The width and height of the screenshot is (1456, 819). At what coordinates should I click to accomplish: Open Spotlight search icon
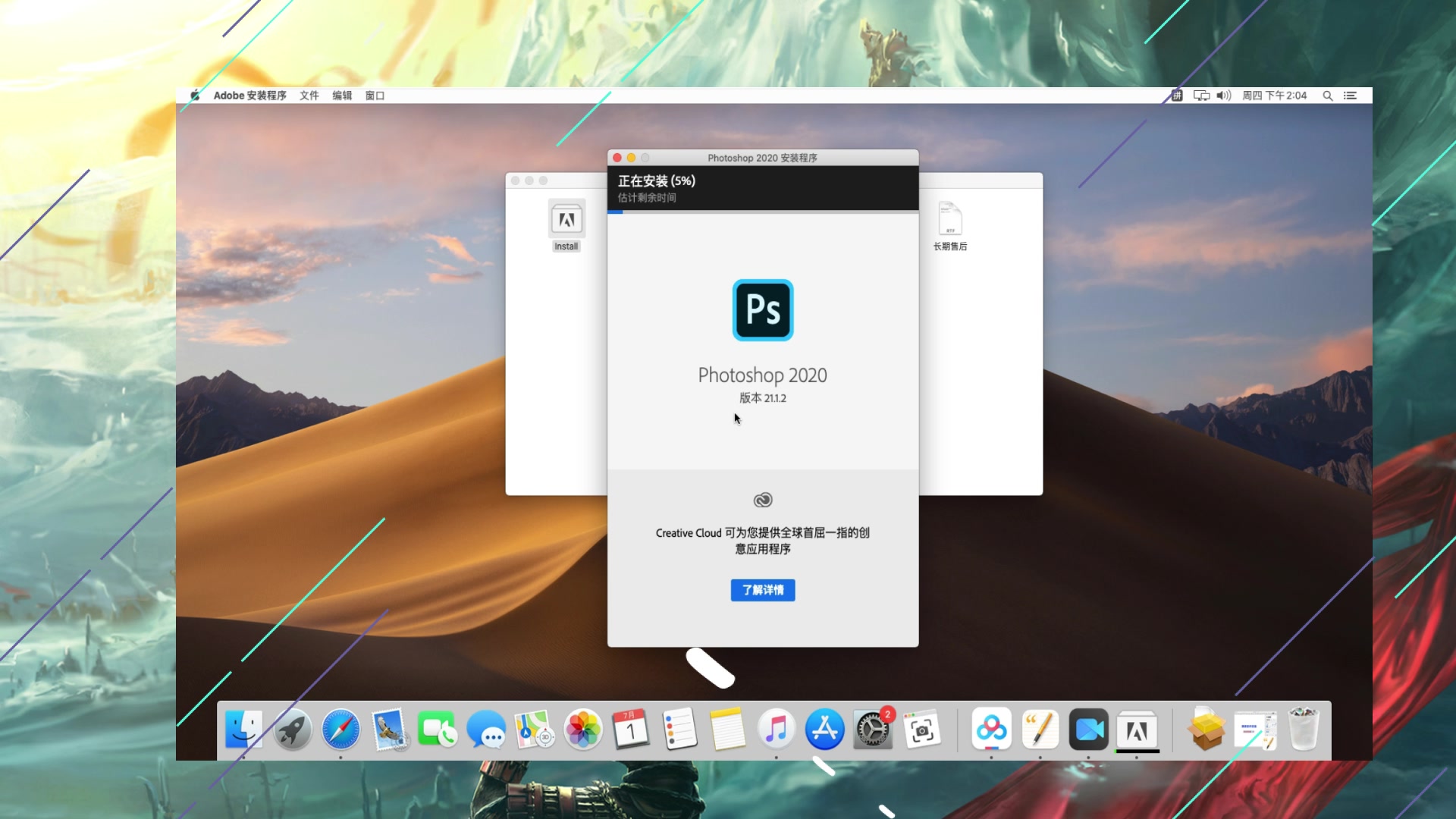[1328, 96]
